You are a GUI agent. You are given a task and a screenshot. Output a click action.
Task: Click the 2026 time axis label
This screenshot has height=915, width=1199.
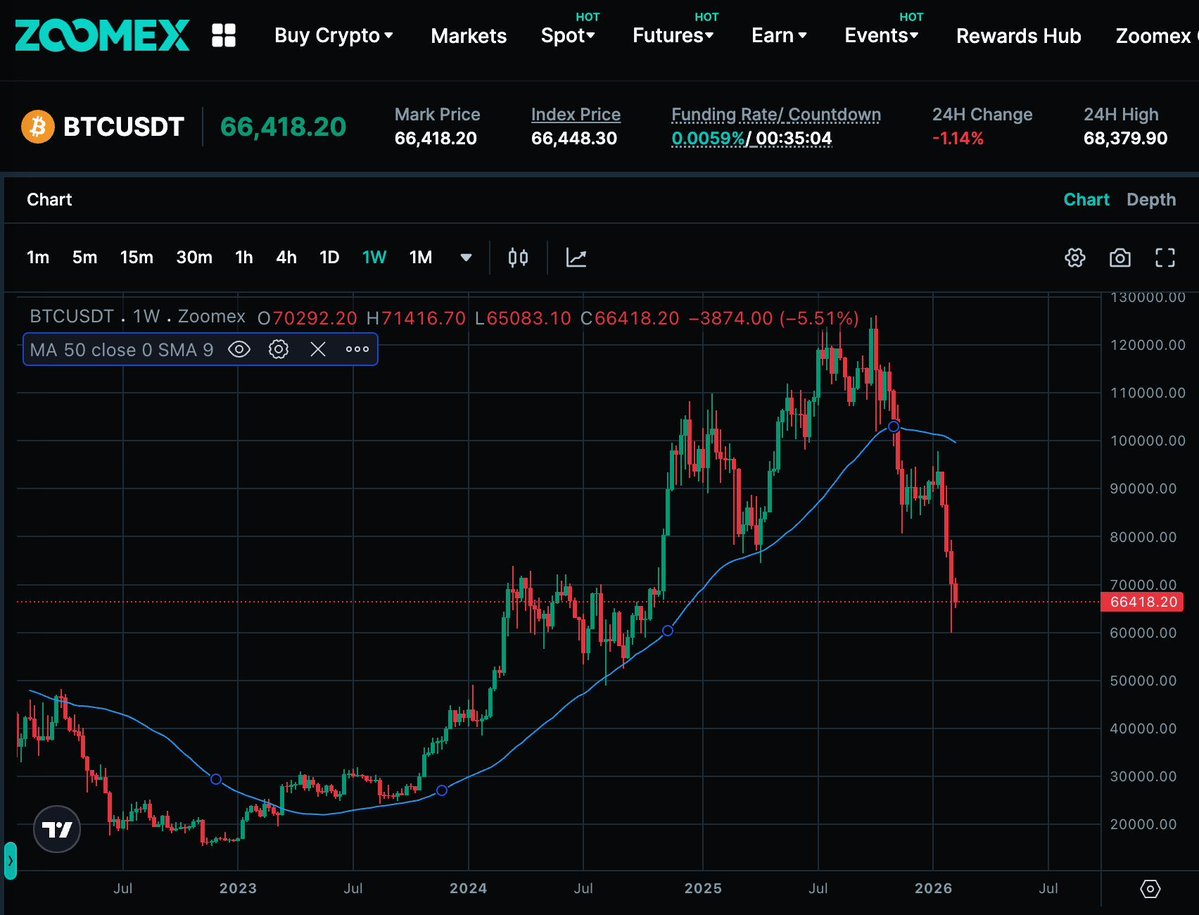(x=934, y=888)
